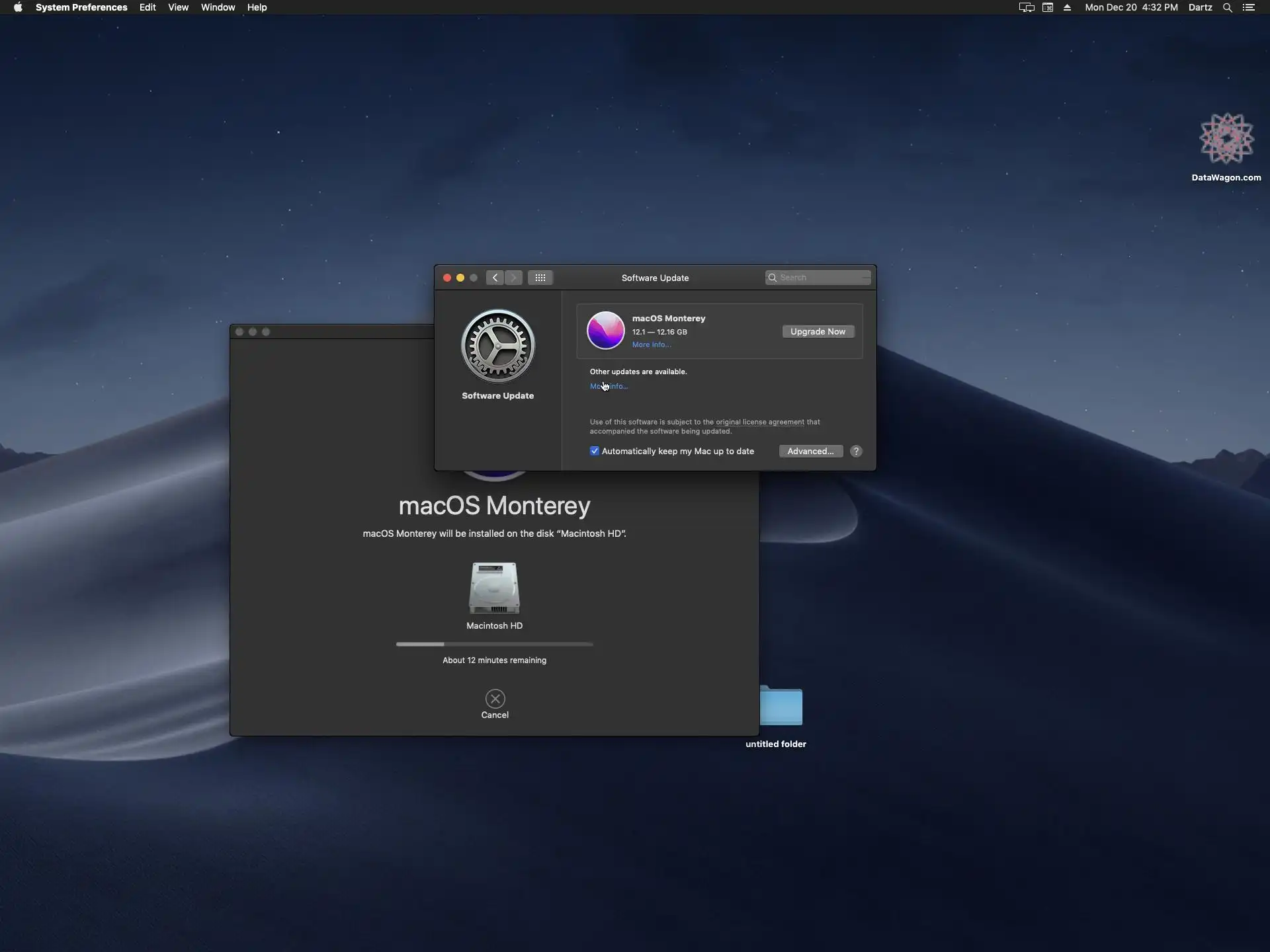Open the original license agreement link

click(759, 422)
